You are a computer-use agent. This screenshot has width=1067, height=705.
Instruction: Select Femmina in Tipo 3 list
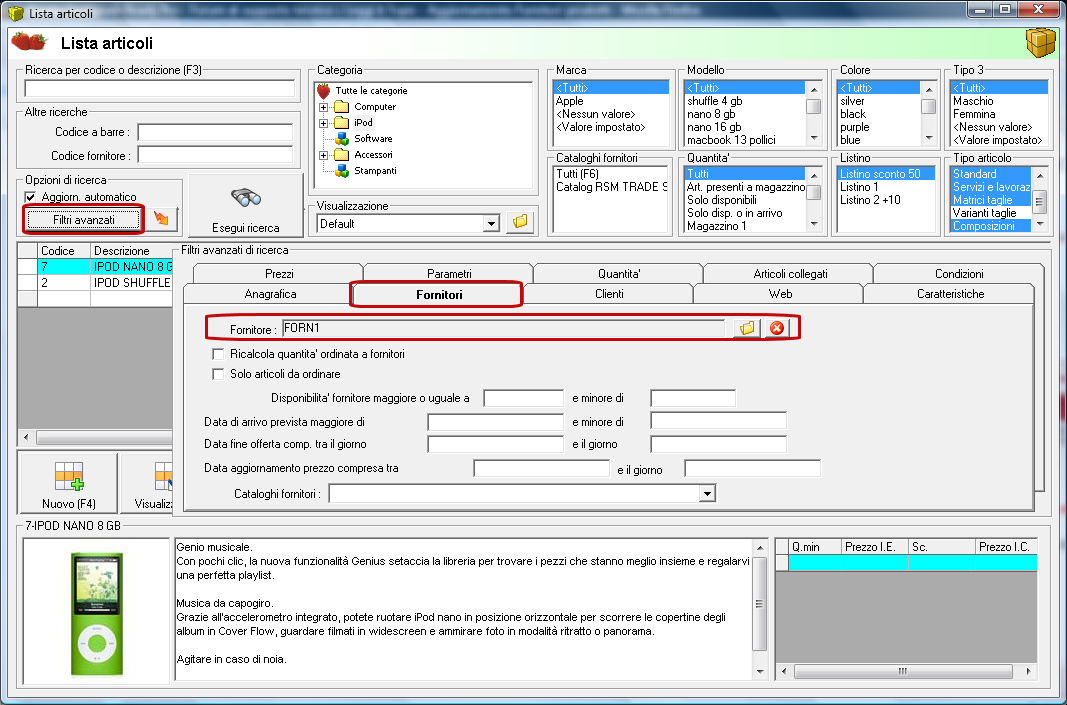(974, 114)
